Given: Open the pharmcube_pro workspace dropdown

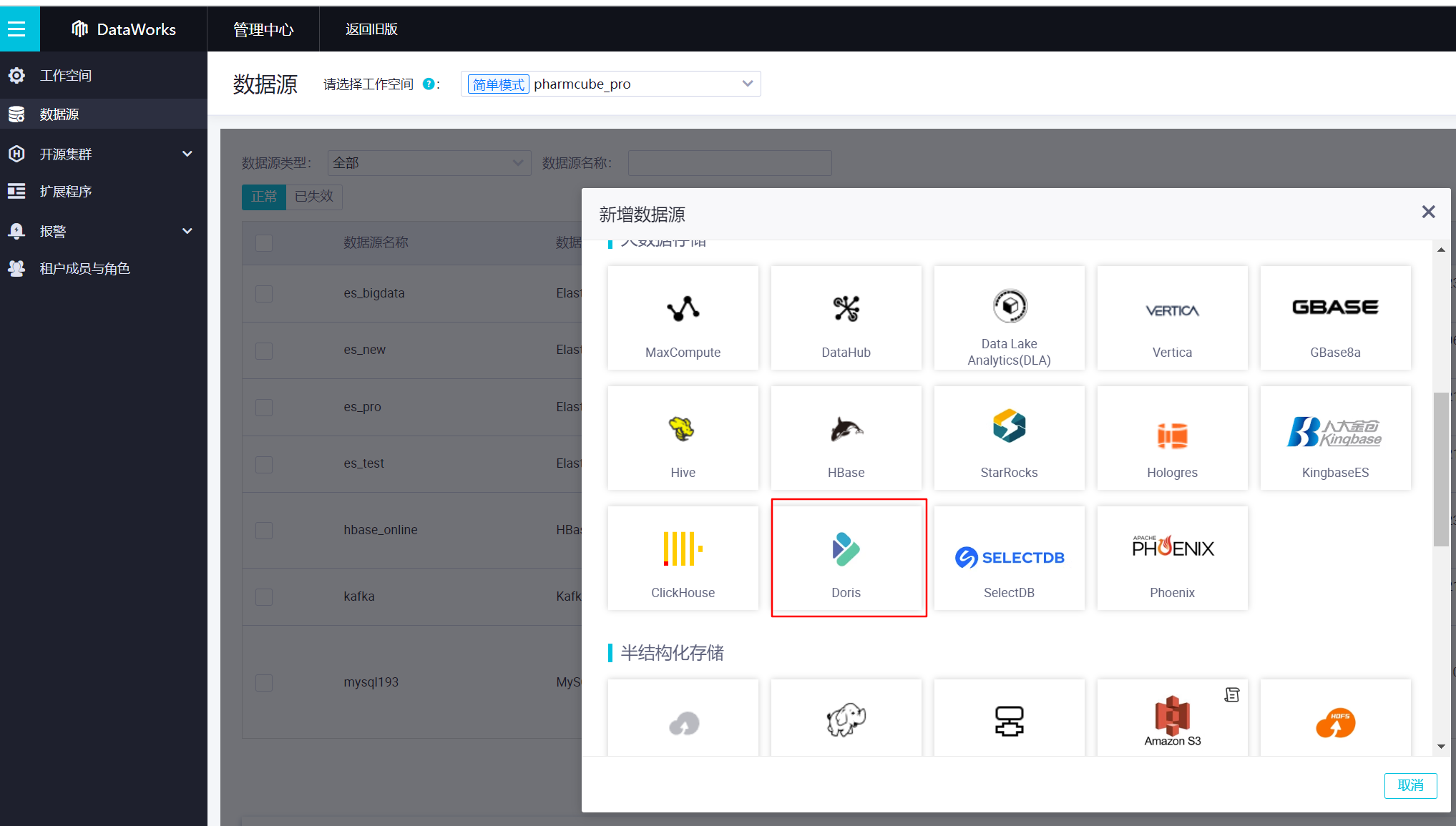Looking at the screenshot, I should pyautogui.click(x=610, y=84).
